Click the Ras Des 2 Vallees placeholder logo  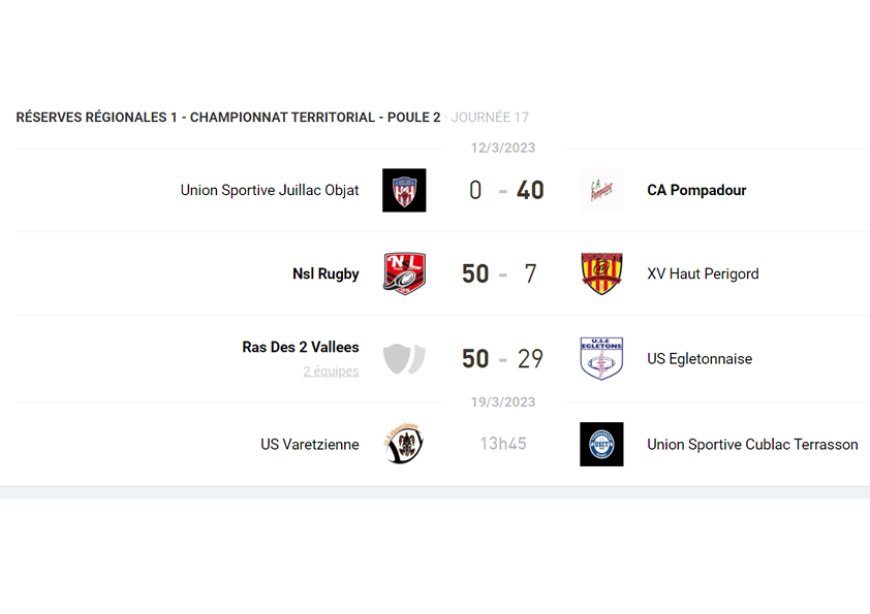(404, 358)
